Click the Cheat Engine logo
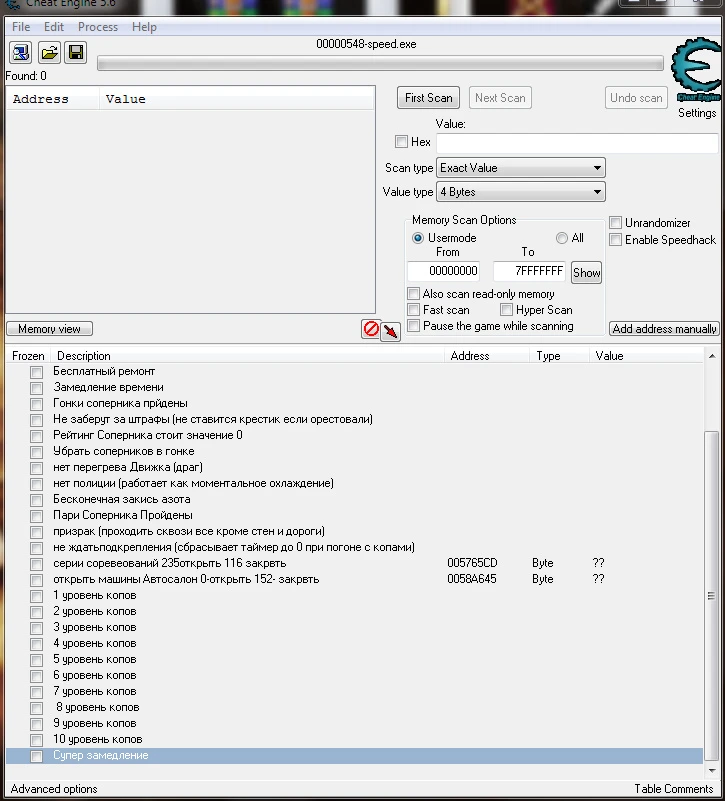The image size is (725, 801). [696, 69]
